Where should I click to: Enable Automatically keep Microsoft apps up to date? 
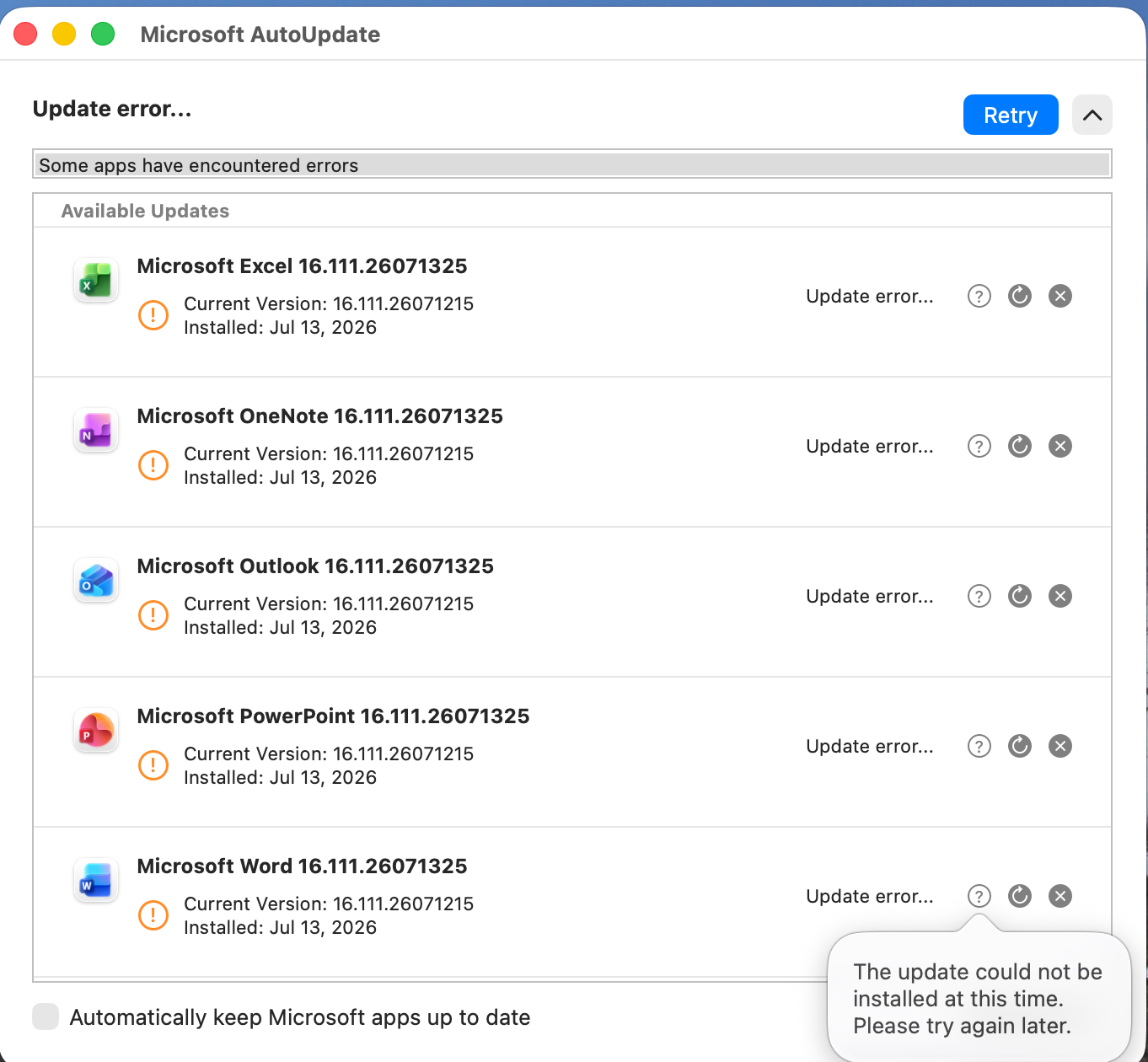point(46,1016)
